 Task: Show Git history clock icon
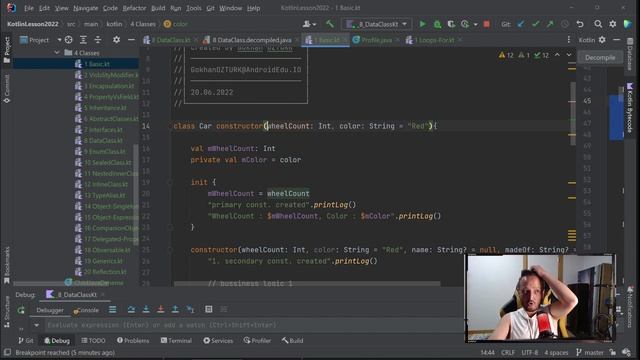pyautogui.click(x=565, y=24)
